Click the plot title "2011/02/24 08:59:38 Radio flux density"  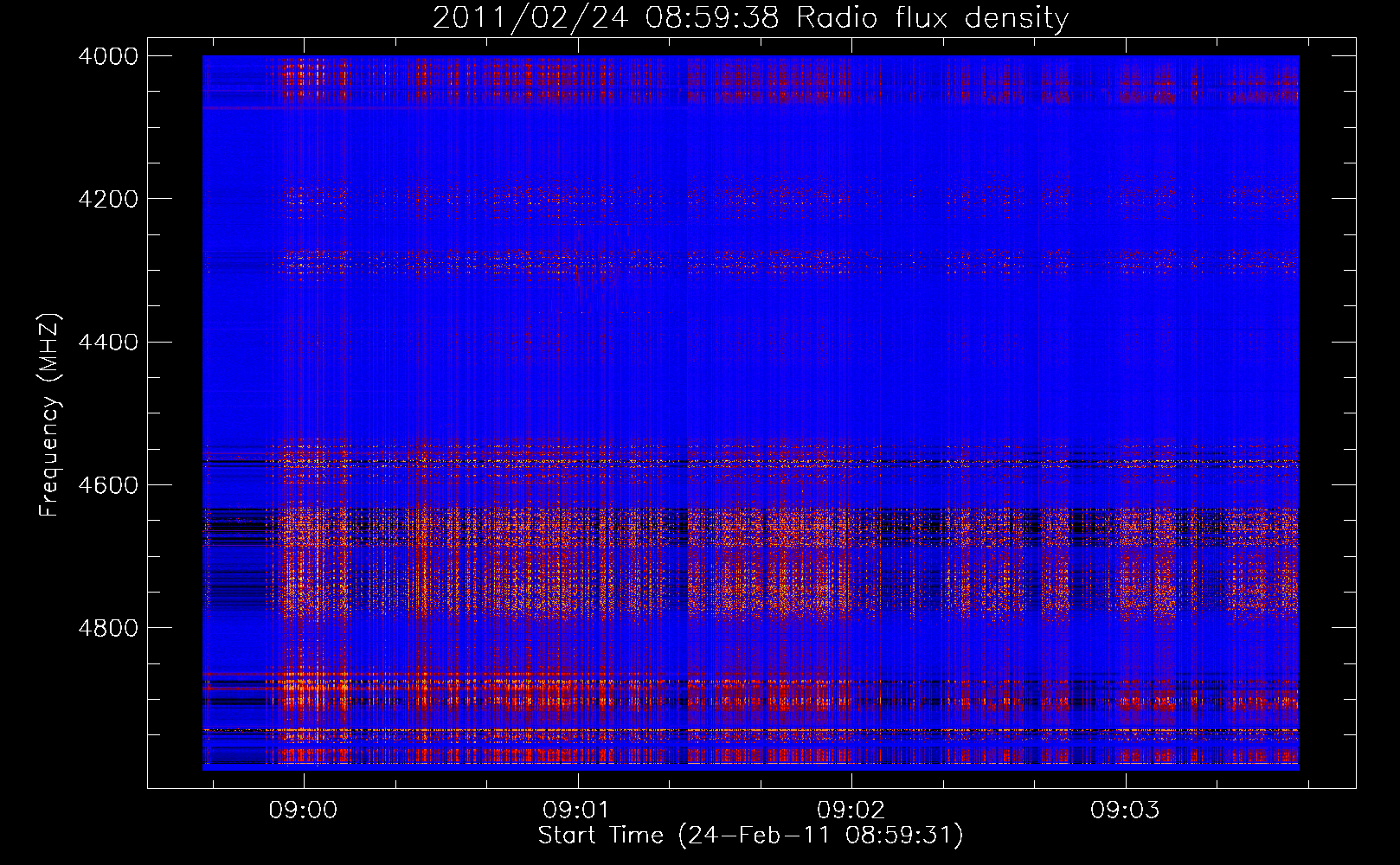pyautogui.click(x=750, y=18)
